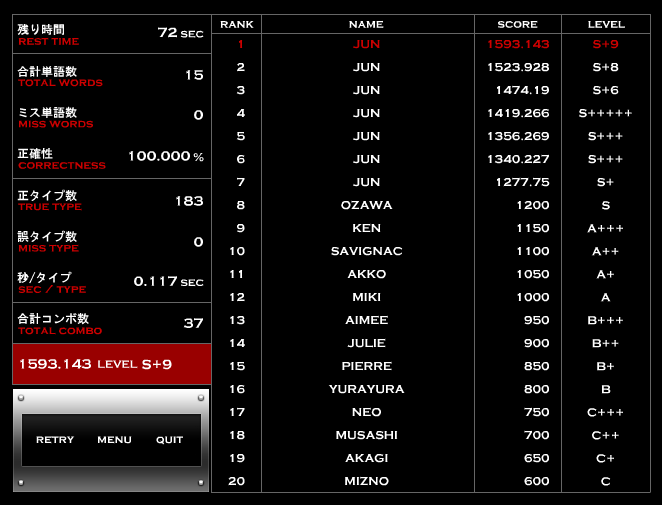
Task: Click the name PIERRE
Action: click(366, 366)
